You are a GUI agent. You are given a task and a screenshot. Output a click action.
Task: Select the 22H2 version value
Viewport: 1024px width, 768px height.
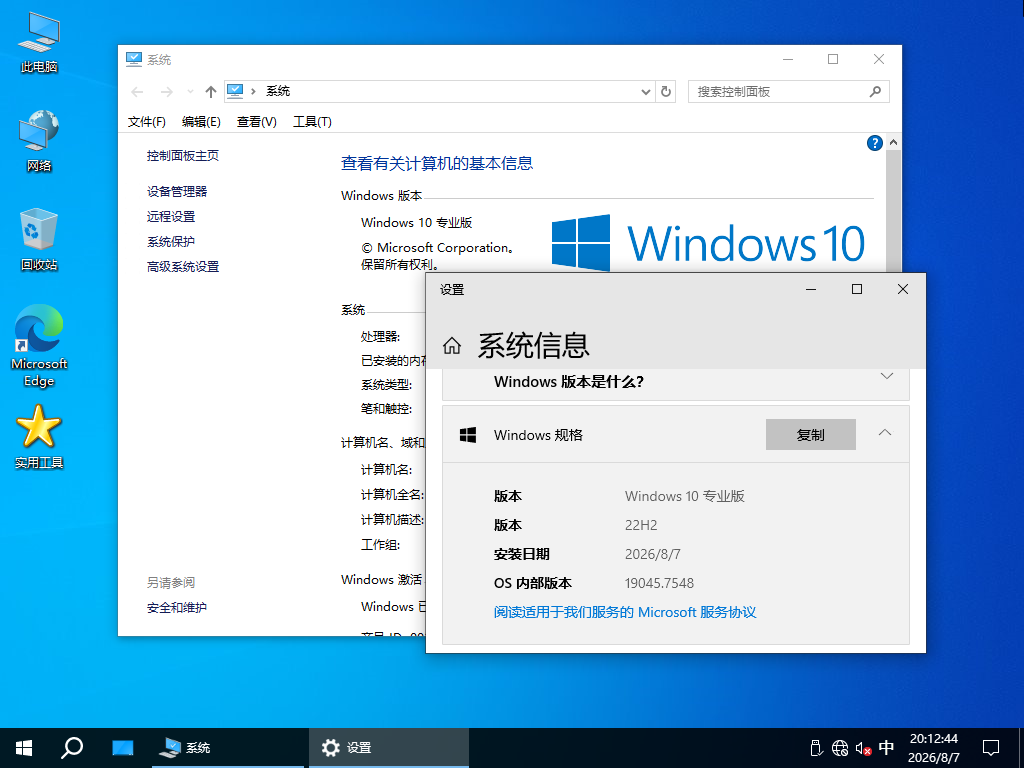pyautogui.click(x=641, y=525)
